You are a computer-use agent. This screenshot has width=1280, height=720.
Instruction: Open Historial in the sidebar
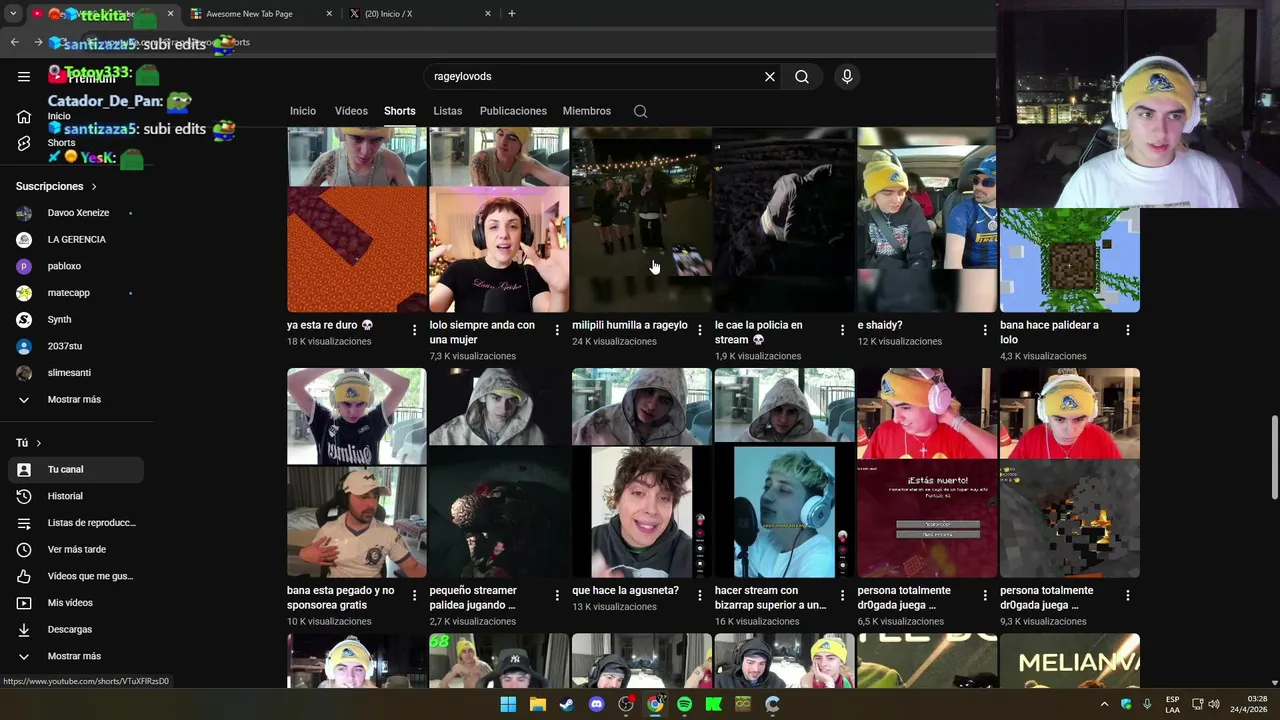[x=76, y=496]
